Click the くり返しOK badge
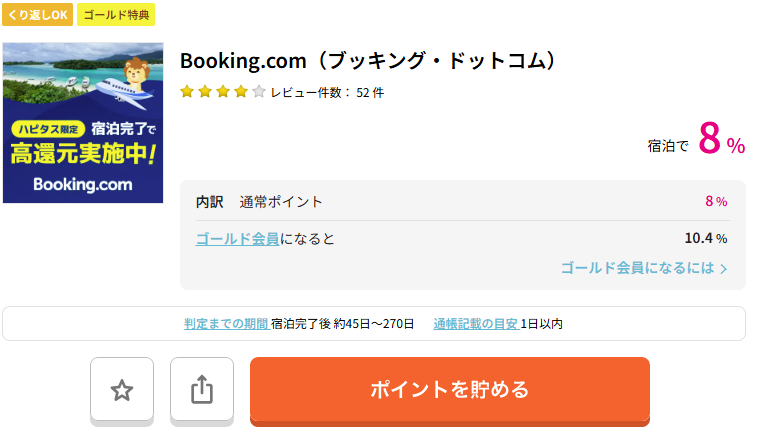Image resolution: width=761 pixels, height=432 pixels. [x=36, y=15]
